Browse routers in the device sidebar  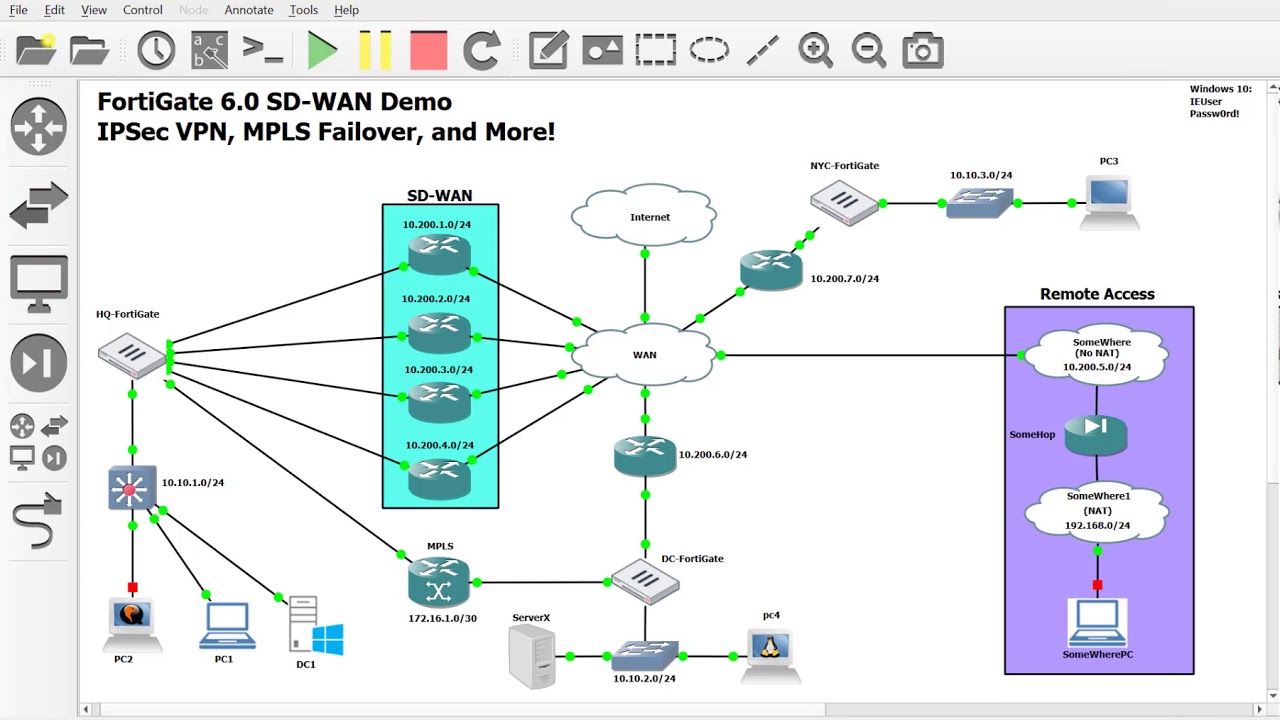(x=38, y=127)
